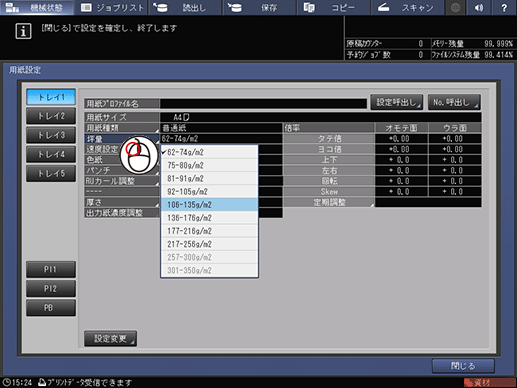This screenshot has width=517, height=388.
Task: Open the 保存 store tab
Action: click(x=260, y=7)
